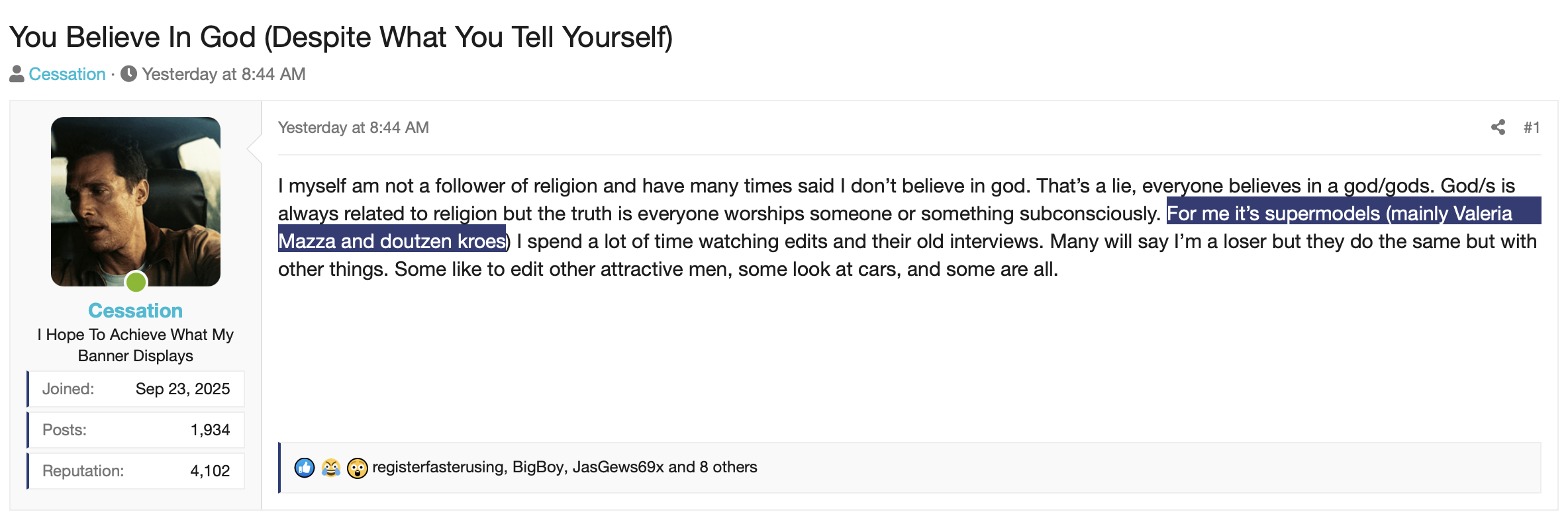Image resolution: width=1568 pixels, height=516 pixels.
Task: Click the user silhouette icon beside thread author
Action: coord(17,74)
